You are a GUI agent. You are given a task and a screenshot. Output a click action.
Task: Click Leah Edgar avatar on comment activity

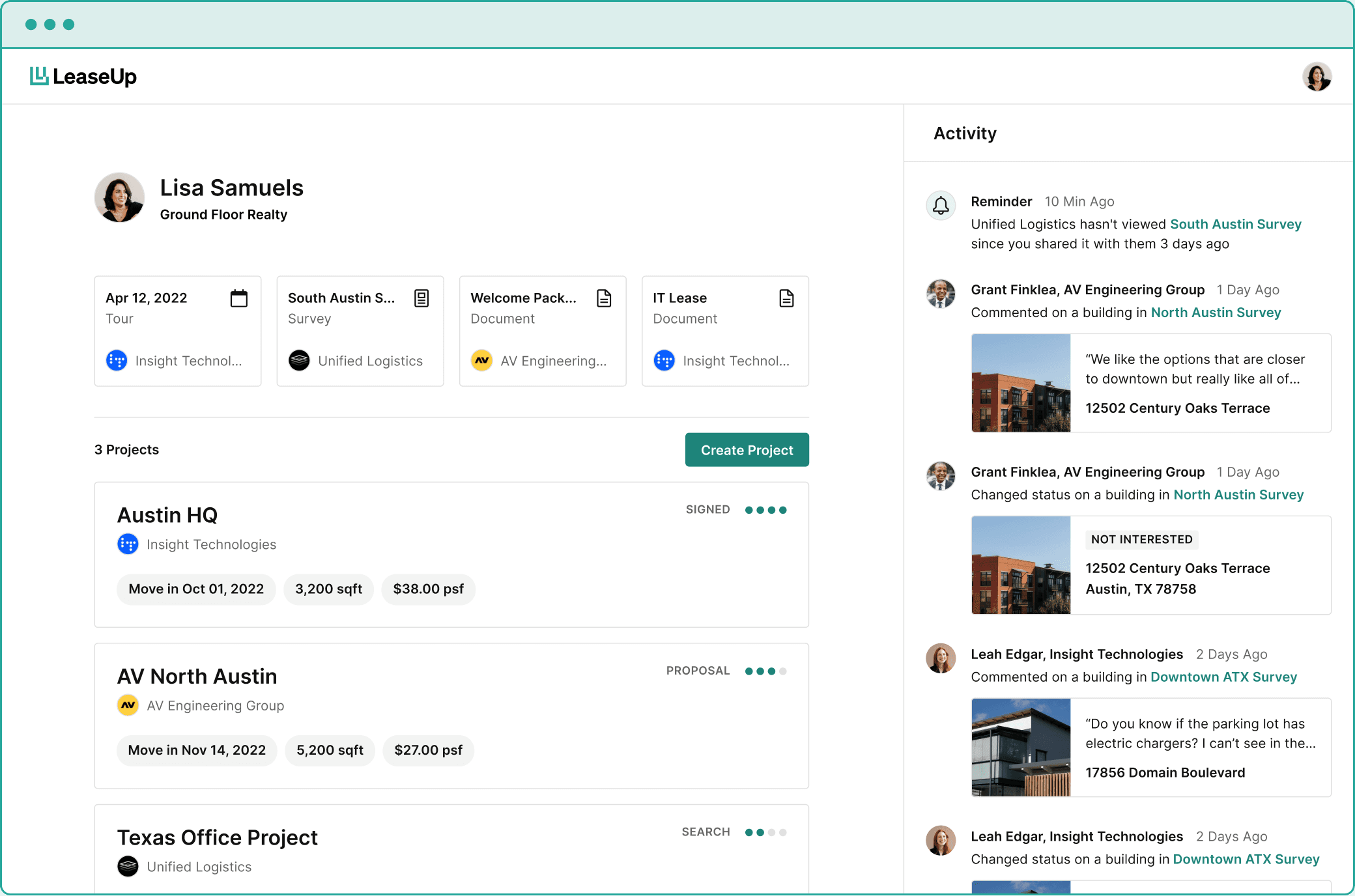[x=941, y=658]
